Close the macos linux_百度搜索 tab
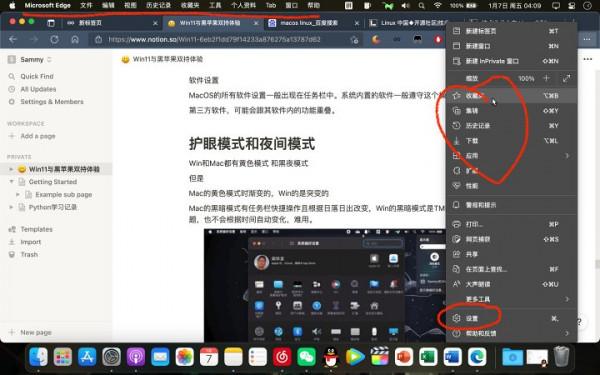 [357, 23]
